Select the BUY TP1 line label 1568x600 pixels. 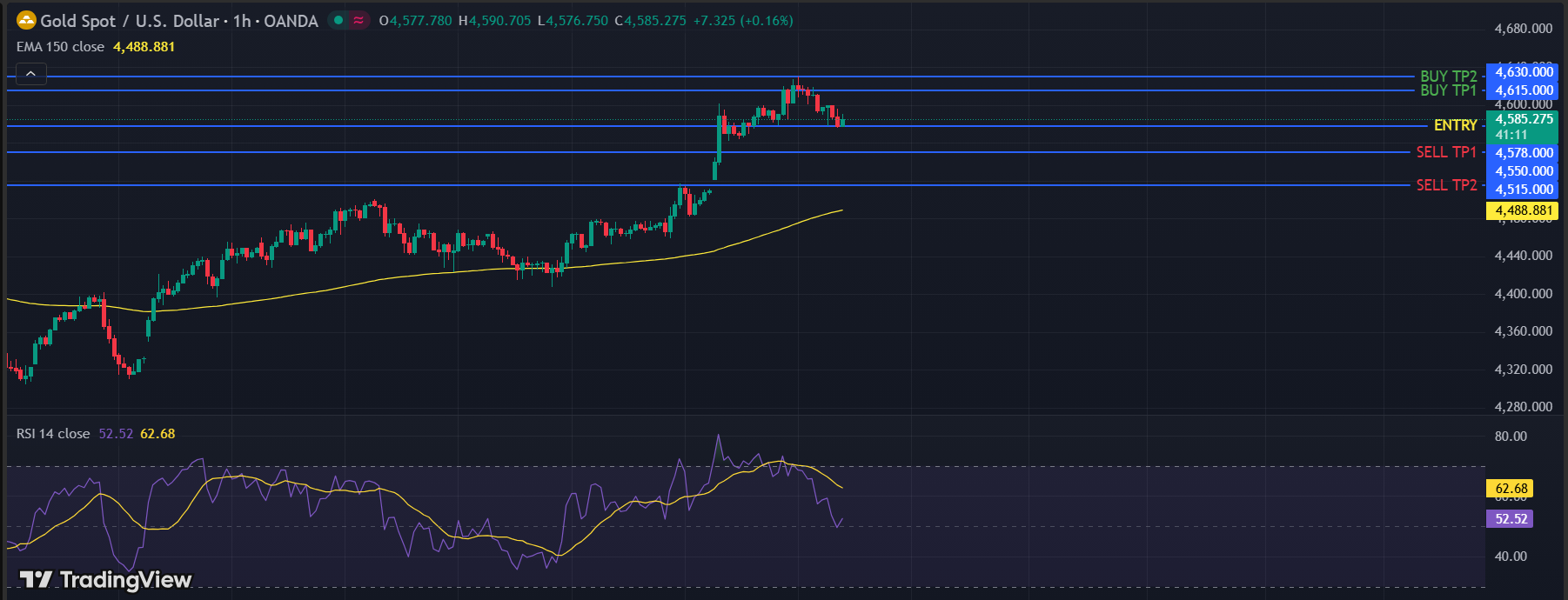[x=1448, y=90]
